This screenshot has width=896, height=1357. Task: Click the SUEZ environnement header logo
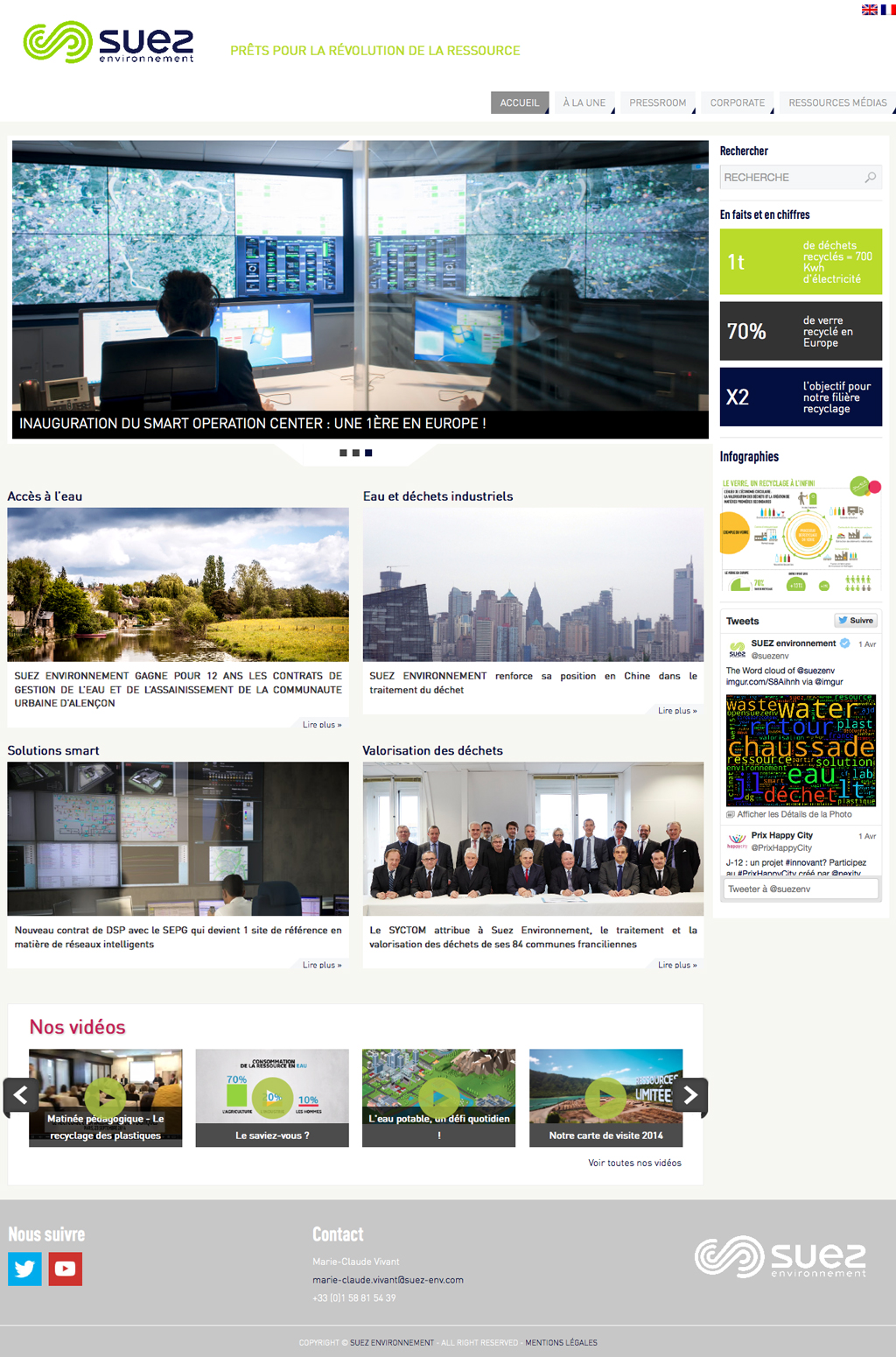(x=108, y=42)
